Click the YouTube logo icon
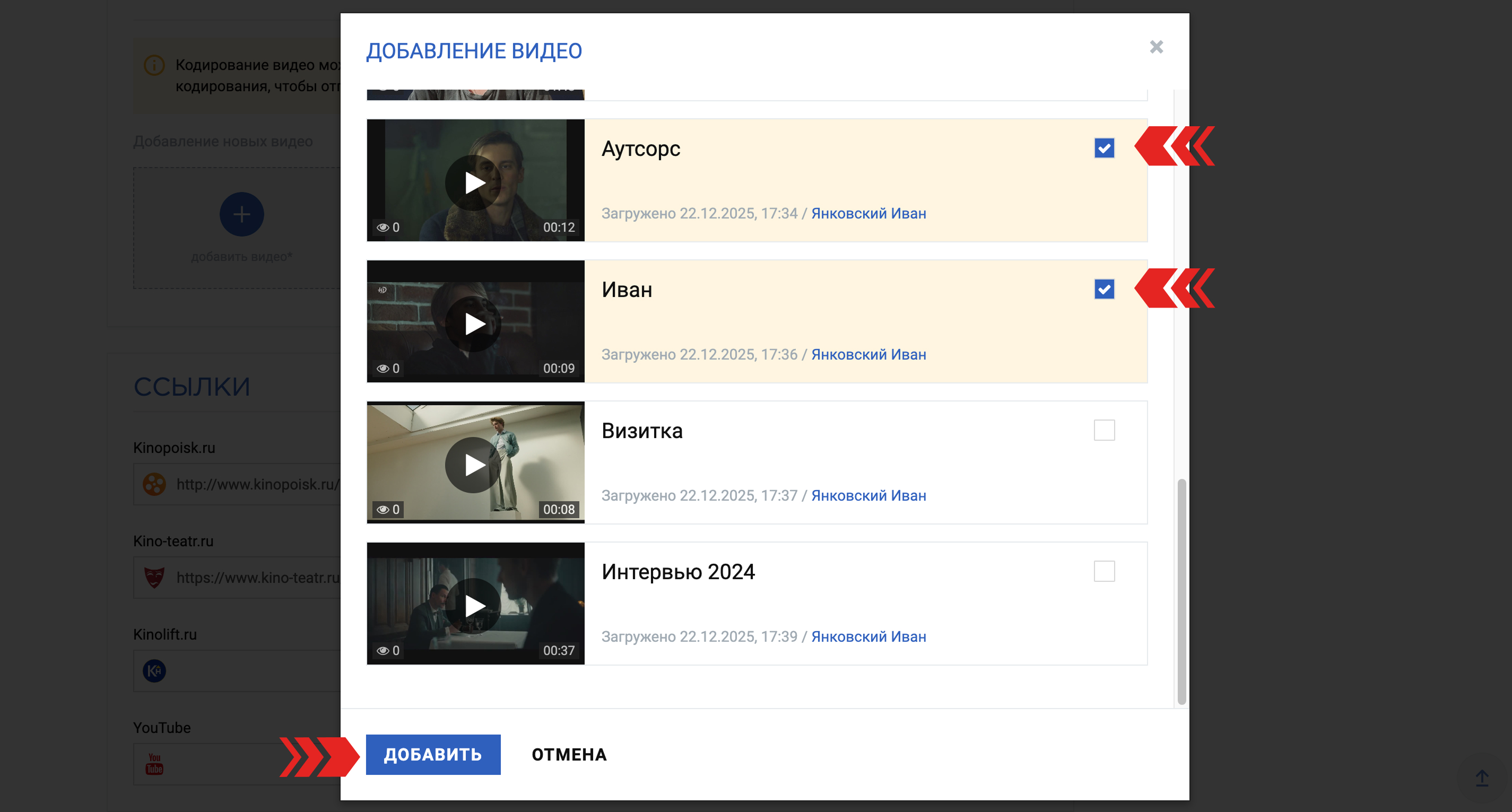The width and height of the screenshot is (1512, 812). tap(154, 764)
